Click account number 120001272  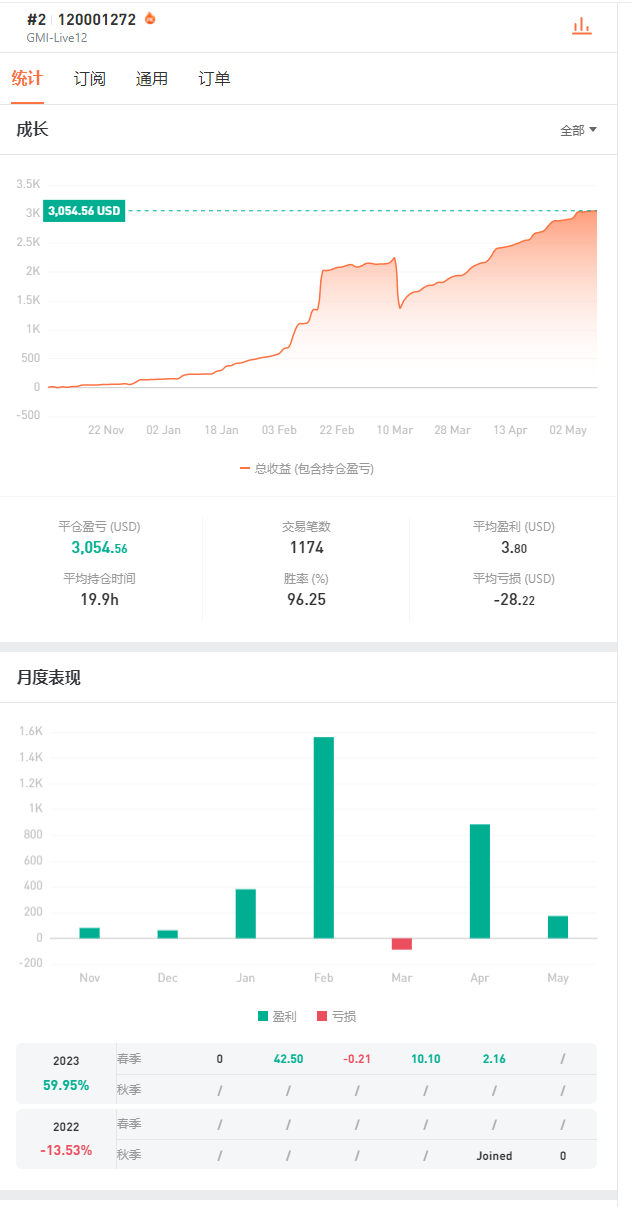[x=97, y=19]
